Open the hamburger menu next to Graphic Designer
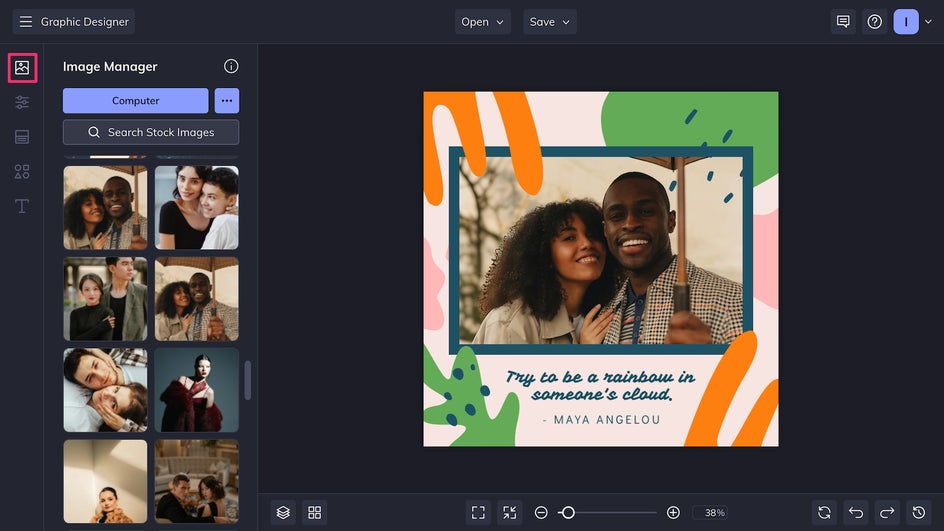 pos(25,22)
